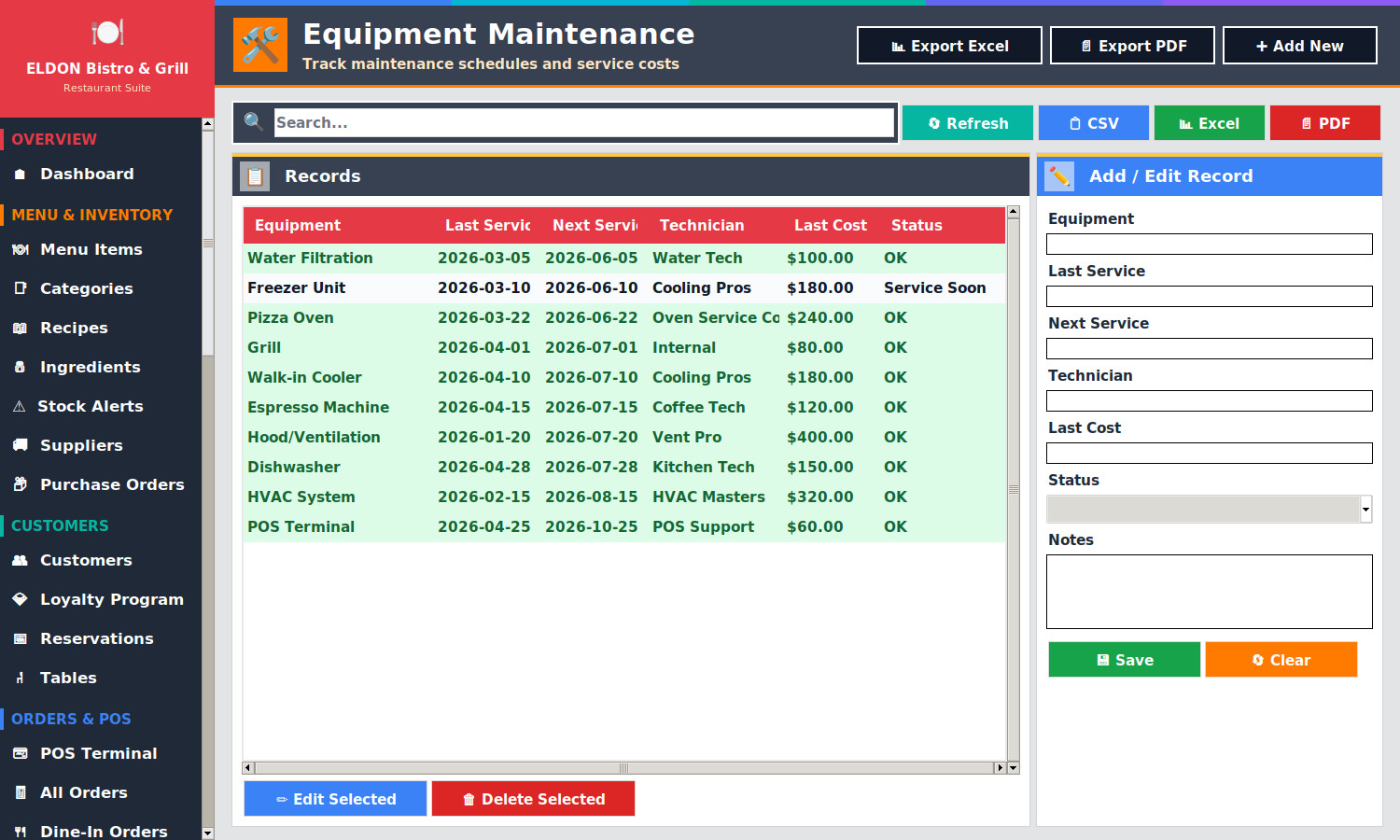1400x840 pixels.
Task: Click the restaurant plate logo icon
Action: (x=107, y=33)
